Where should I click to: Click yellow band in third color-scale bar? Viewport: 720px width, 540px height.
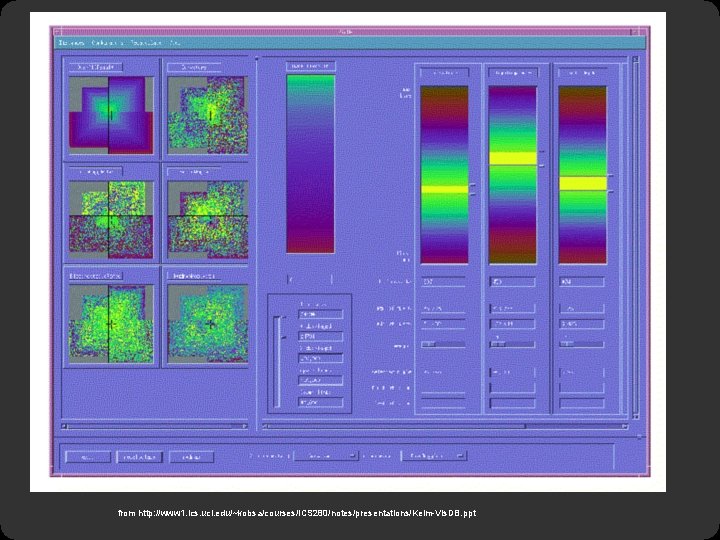(x=582, y=184)
